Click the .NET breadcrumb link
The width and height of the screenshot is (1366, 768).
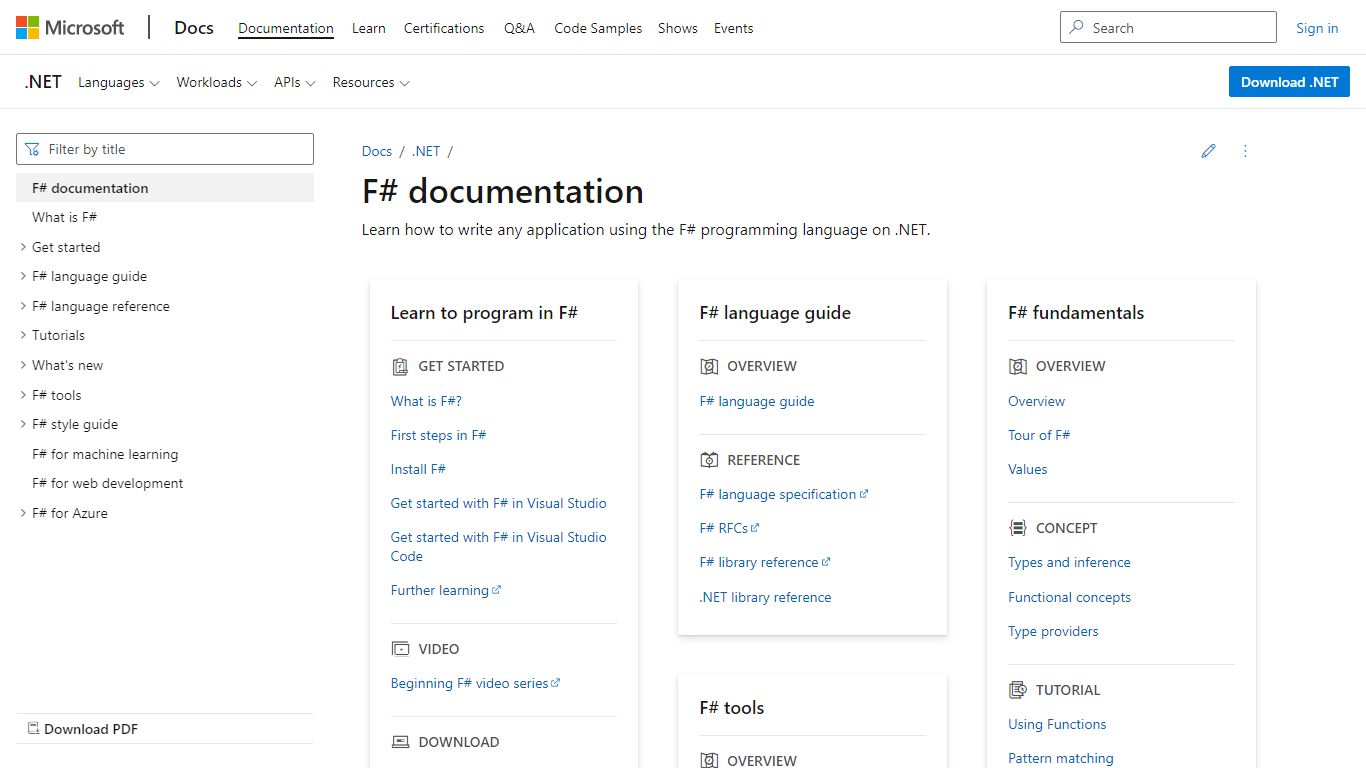(426, 151)
